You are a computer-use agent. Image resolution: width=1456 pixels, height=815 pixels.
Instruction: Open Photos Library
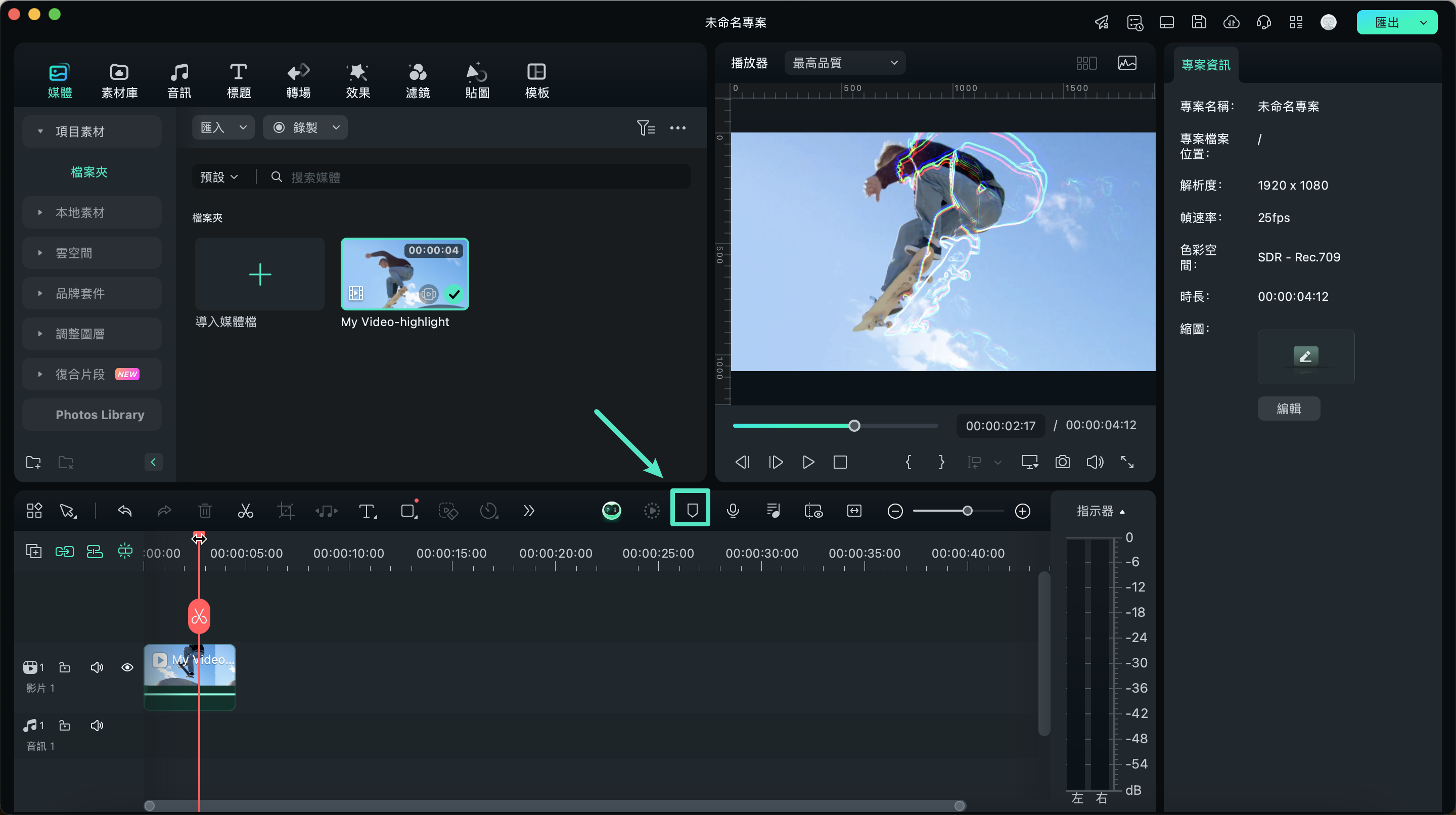point(92,415)
